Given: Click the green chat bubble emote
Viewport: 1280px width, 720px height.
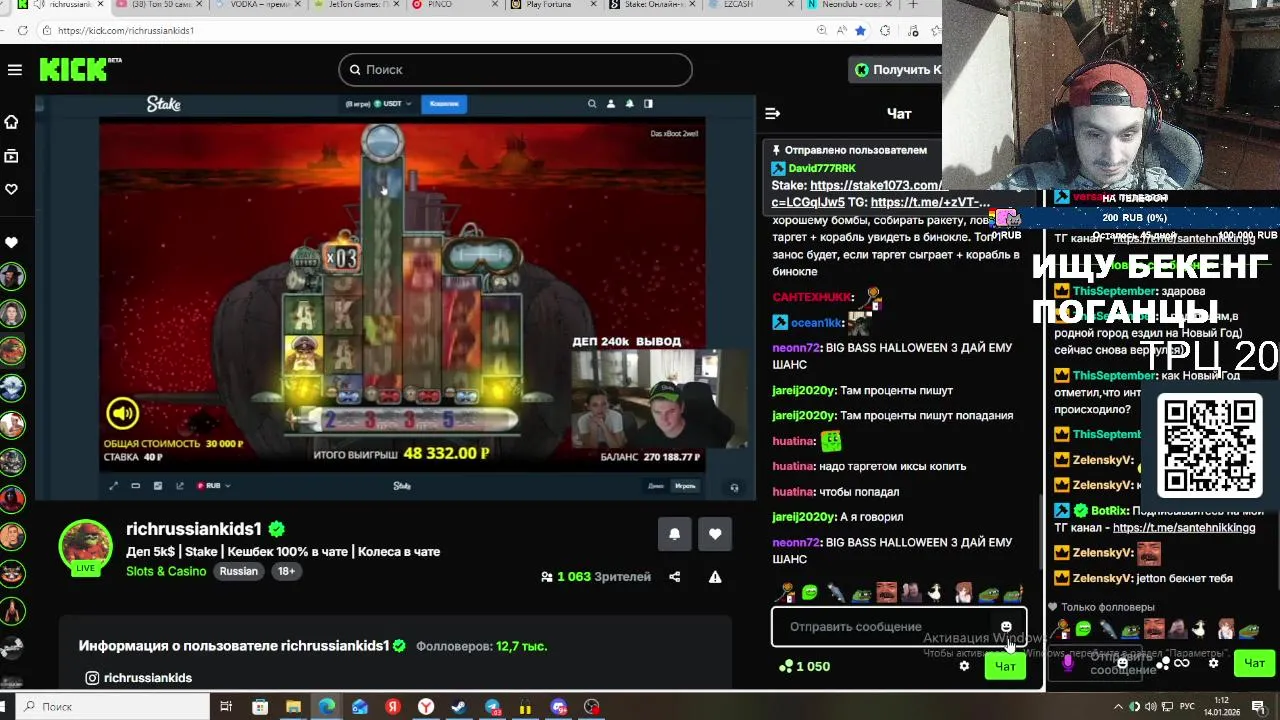Looking at the screenshot, I should (x=810, y=593).
